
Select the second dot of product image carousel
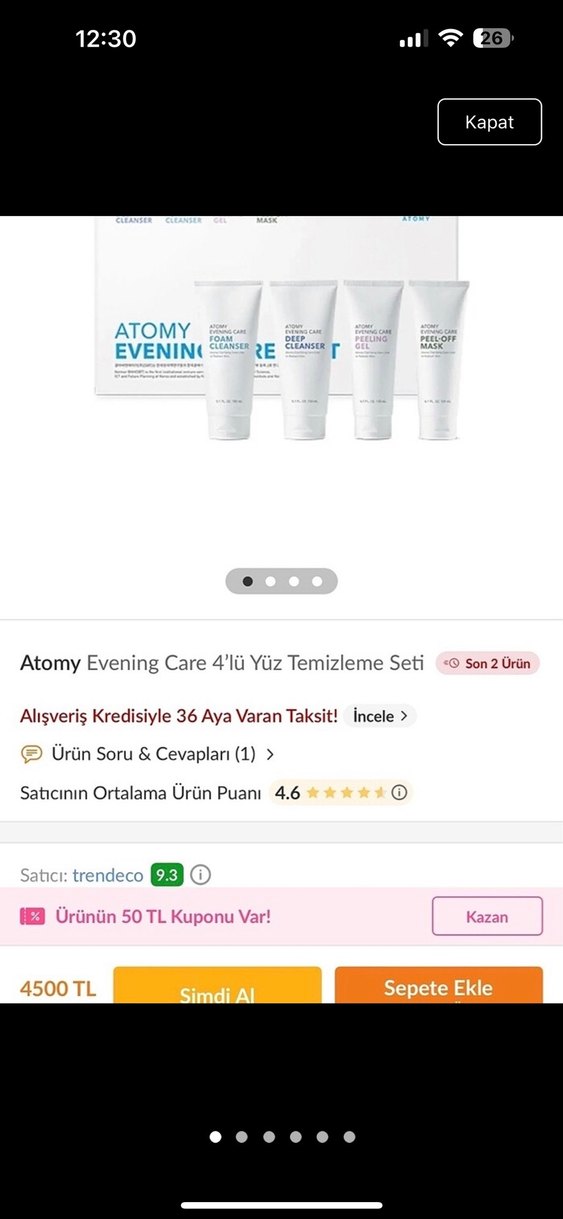point(270,581)
